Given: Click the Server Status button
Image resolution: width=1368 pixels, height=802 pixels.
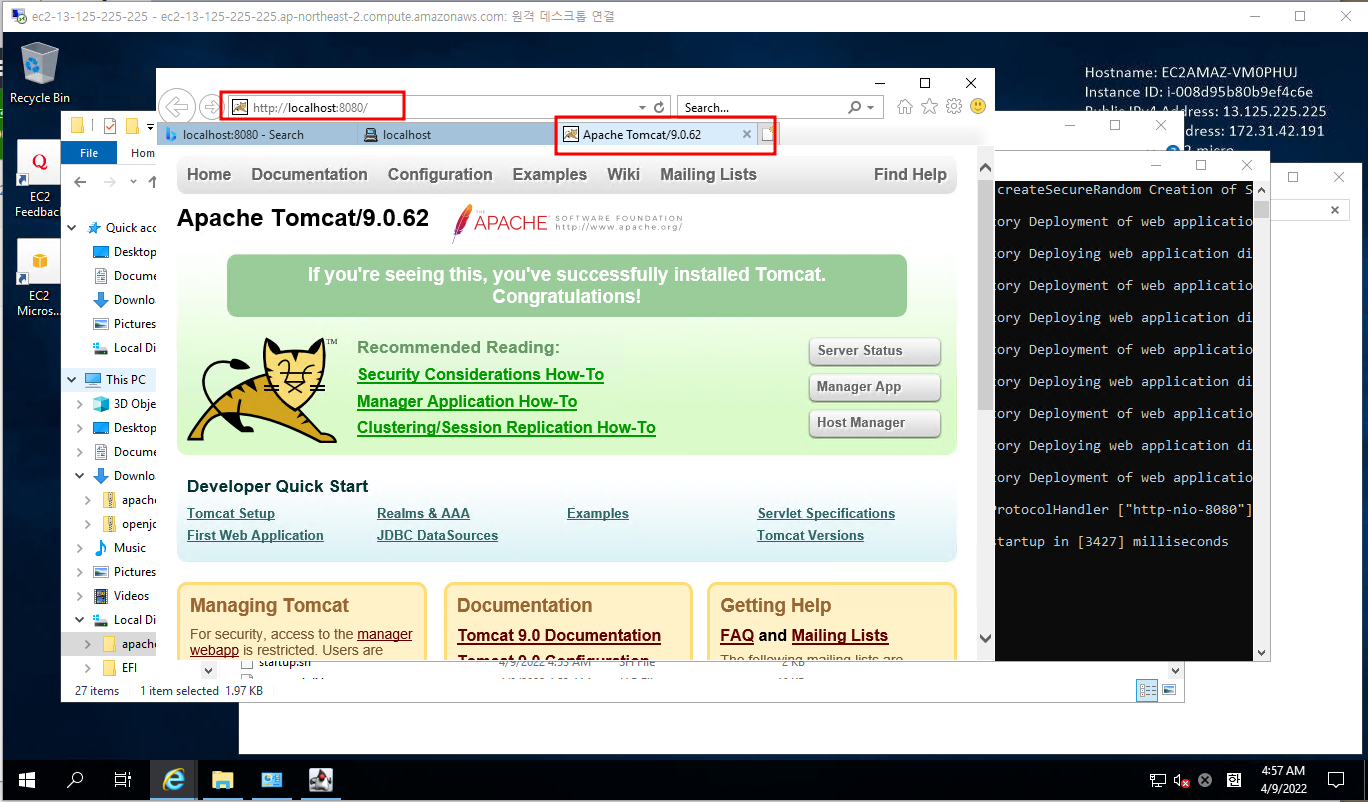Looking at the screenshot, I should (875, 351).
